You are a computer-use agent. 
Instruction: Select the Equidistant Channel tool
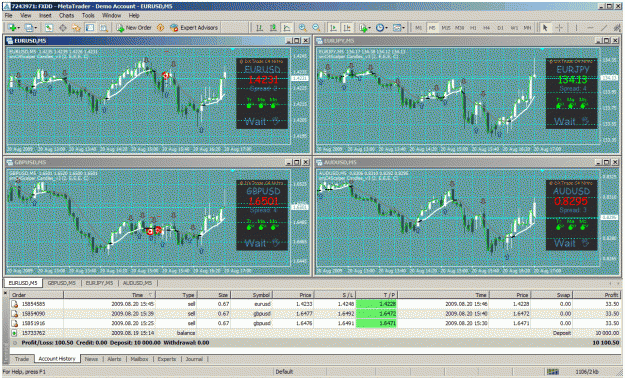[617, 28]
